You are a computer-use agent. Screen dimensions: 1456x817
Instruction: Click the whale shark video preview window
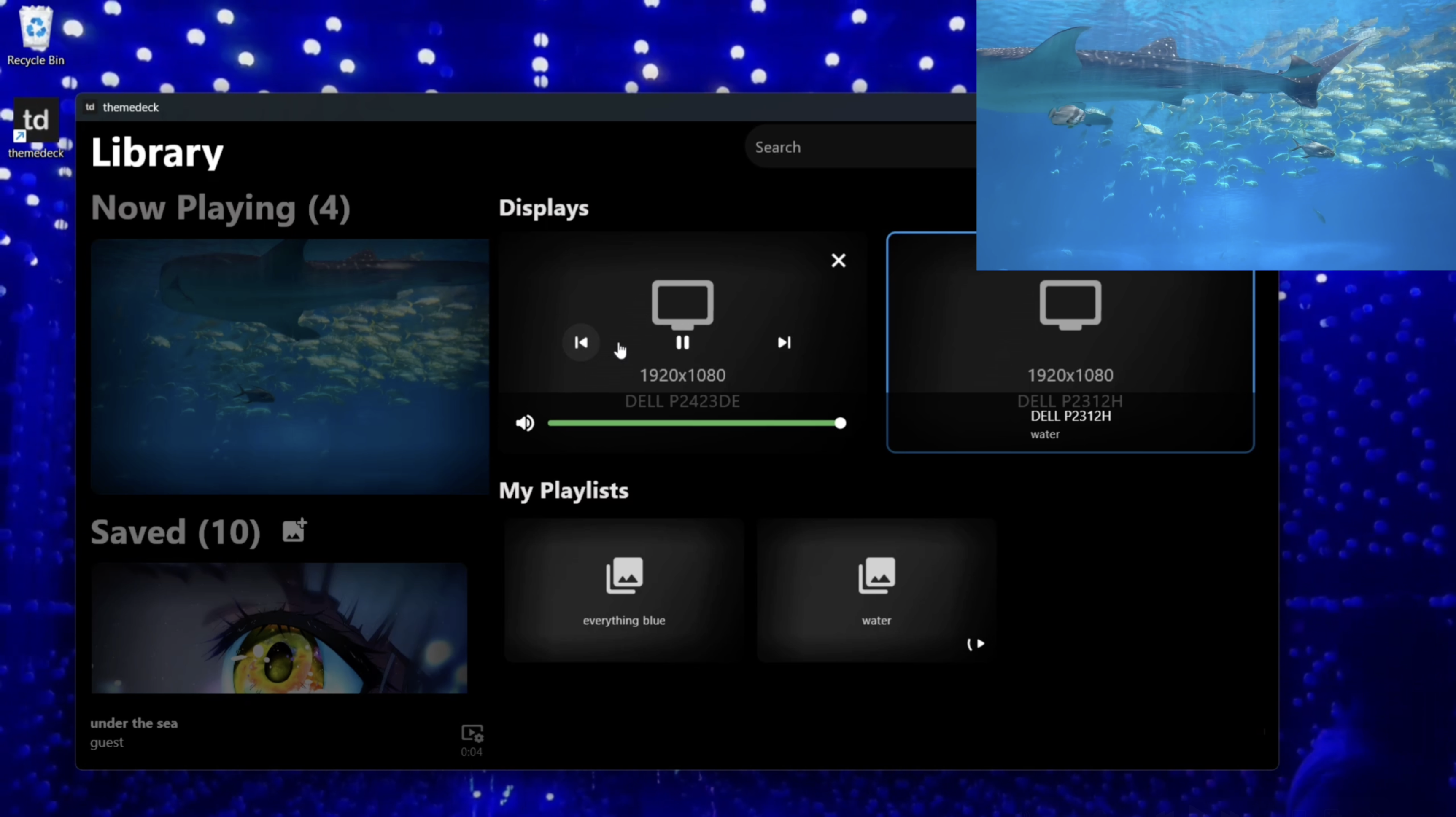(x=1216, y=135)
